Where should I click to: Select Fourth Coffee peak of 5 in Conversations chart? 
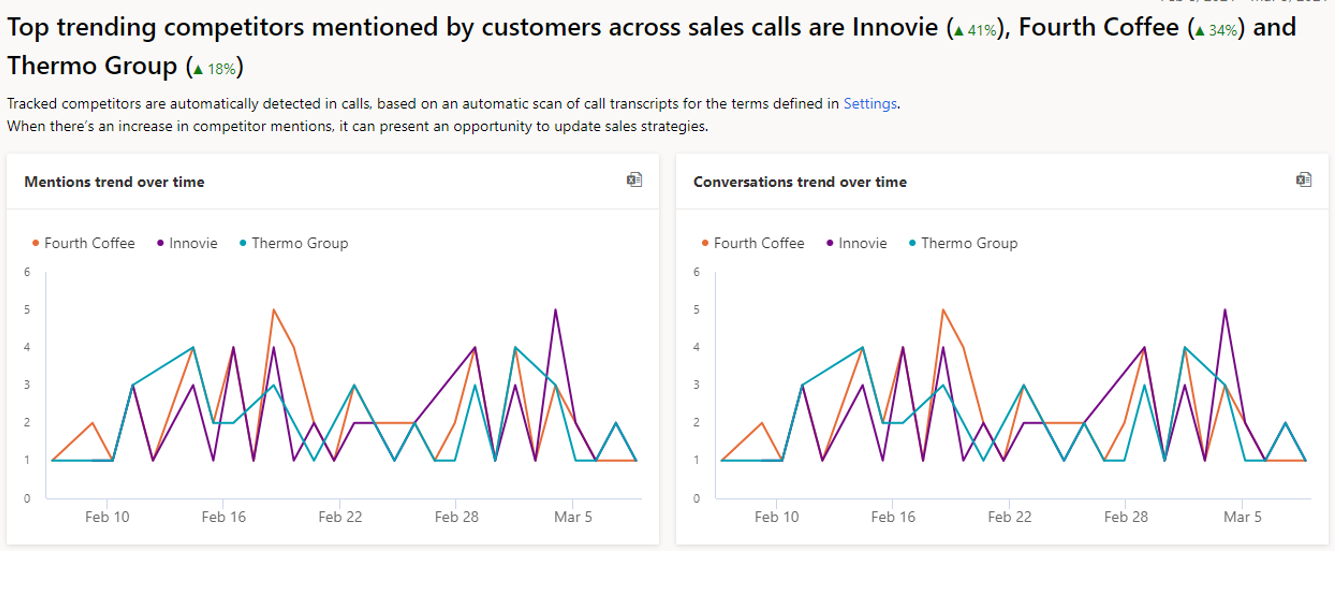click(943, 310)
